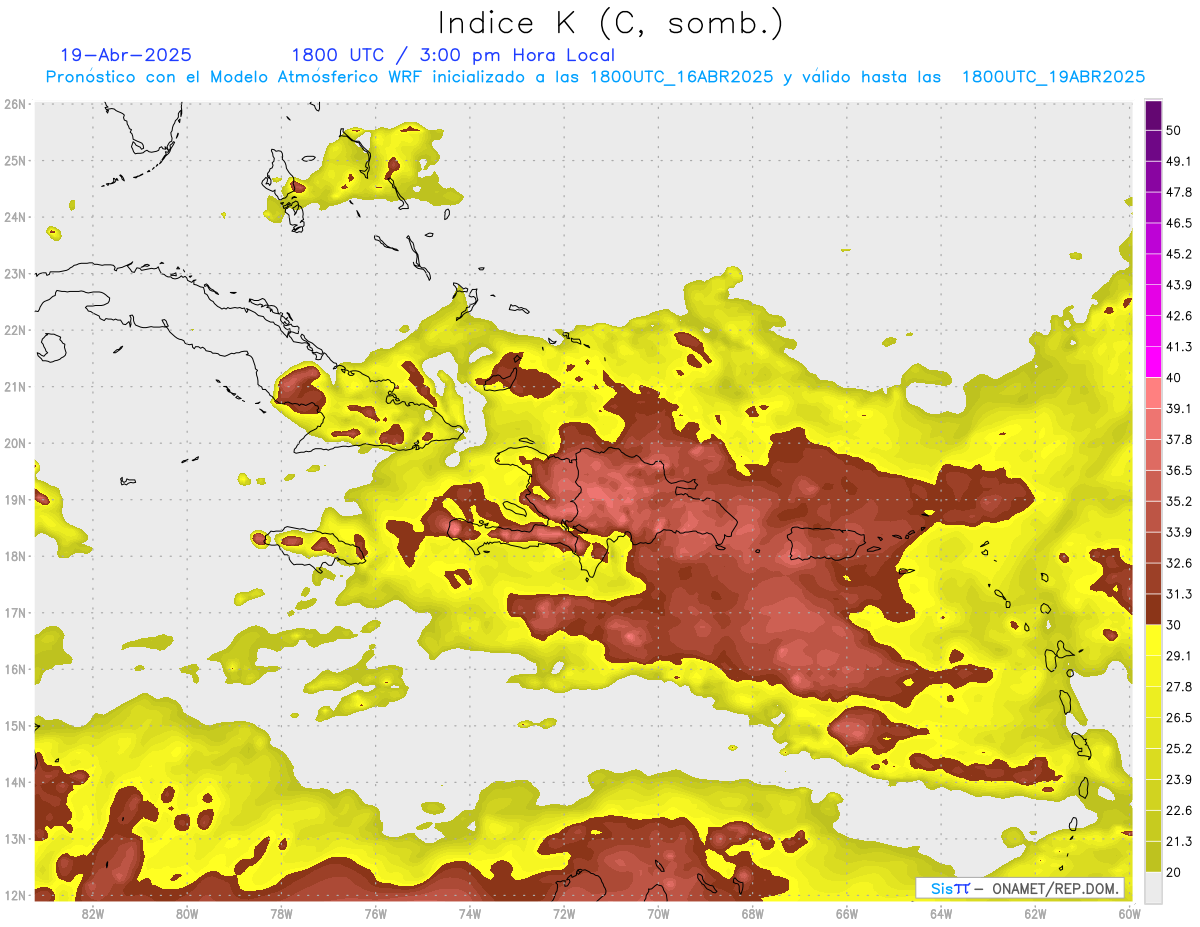Click the color-scale value 23.9

1179,780
